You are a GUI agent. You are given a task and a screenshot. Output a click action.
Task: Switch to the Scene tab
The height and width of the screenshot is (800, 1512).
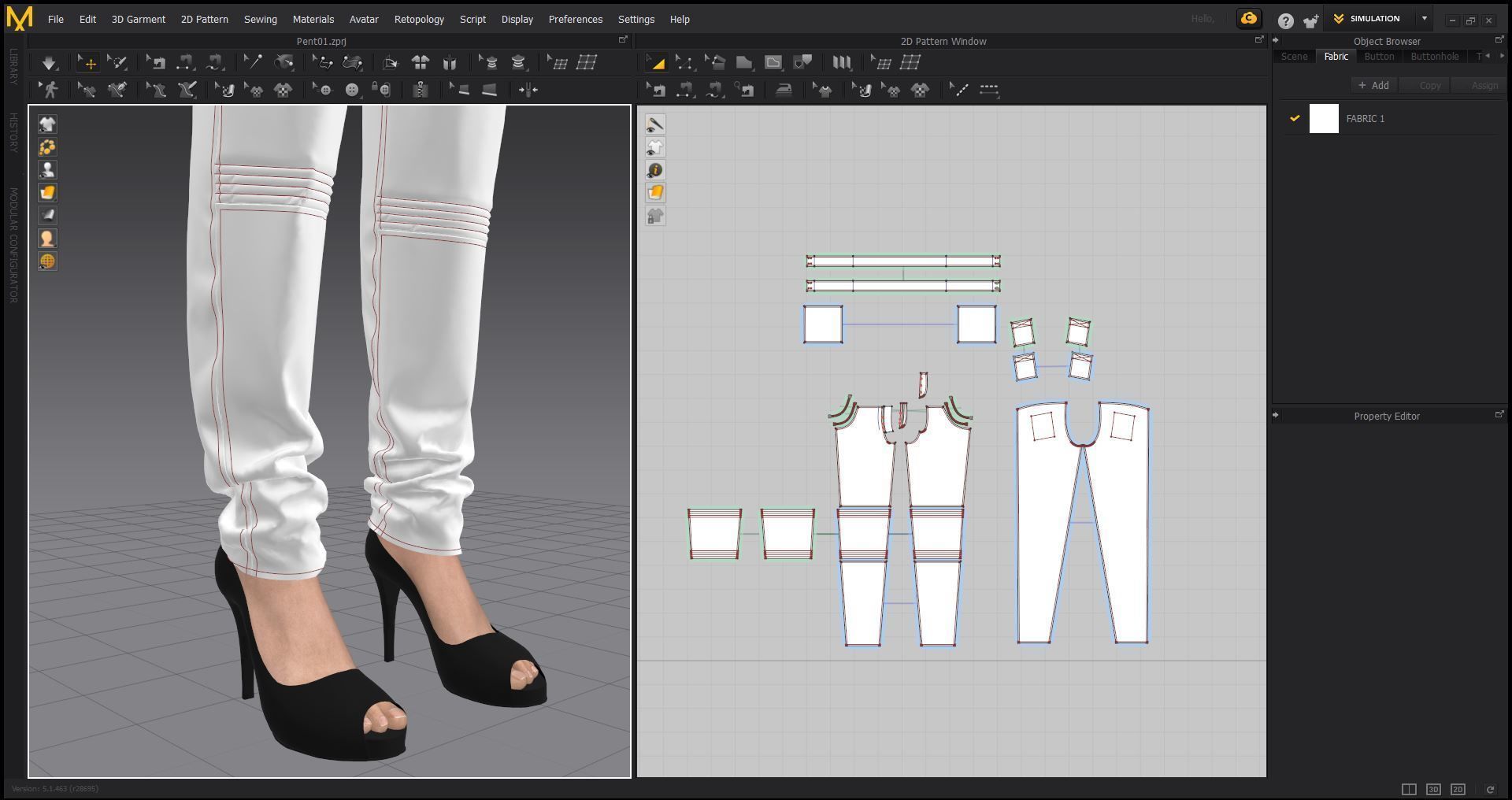pos(1294,57)
